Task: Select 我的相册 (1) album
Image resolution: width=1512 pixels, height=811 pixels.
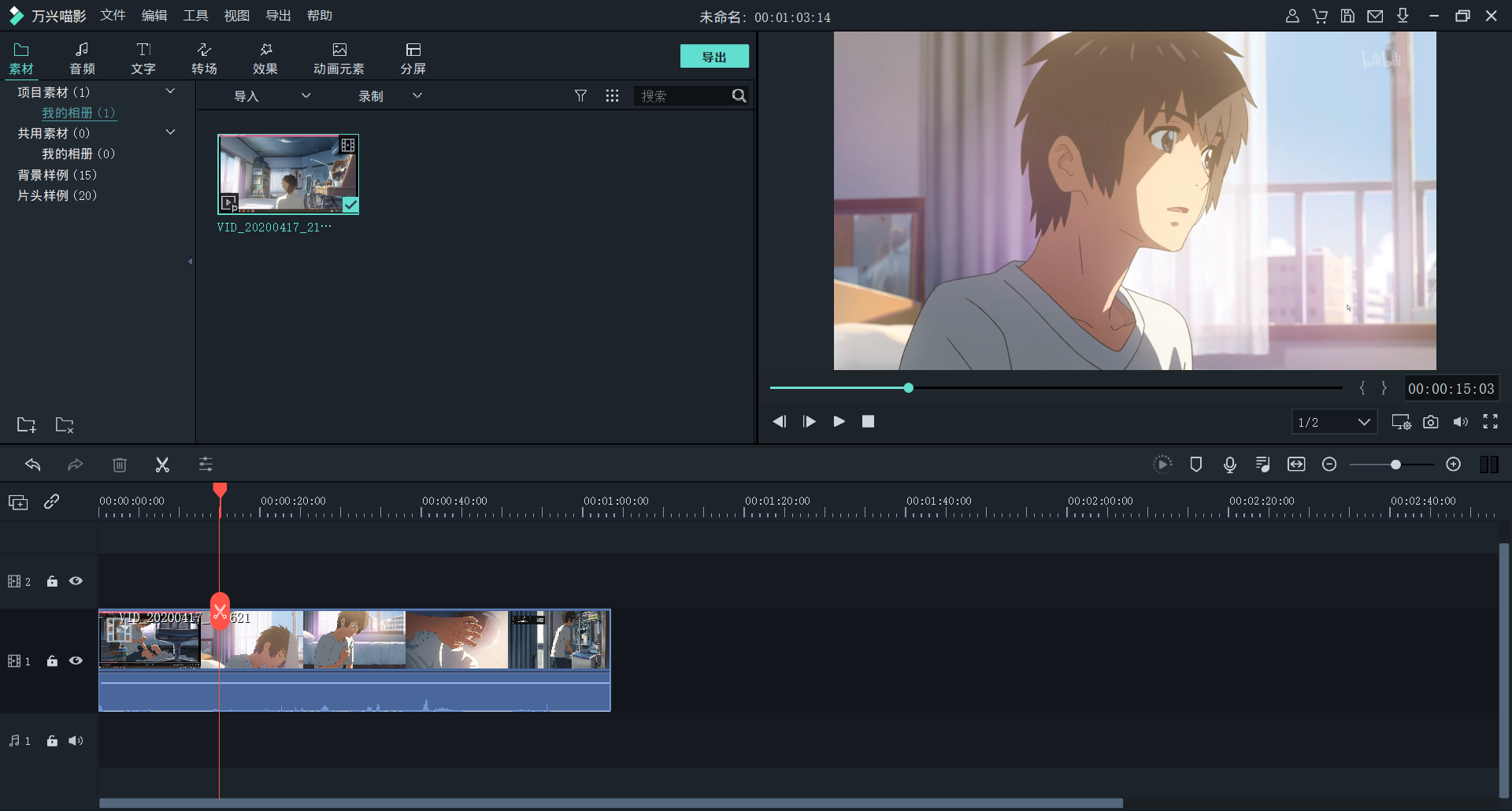Action: point(79,113)
